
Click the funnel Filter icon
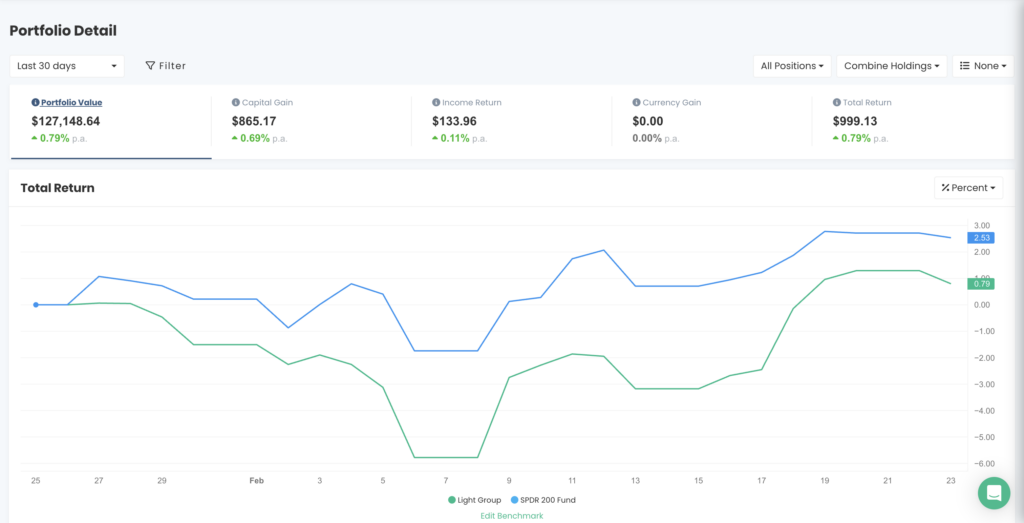150,66
